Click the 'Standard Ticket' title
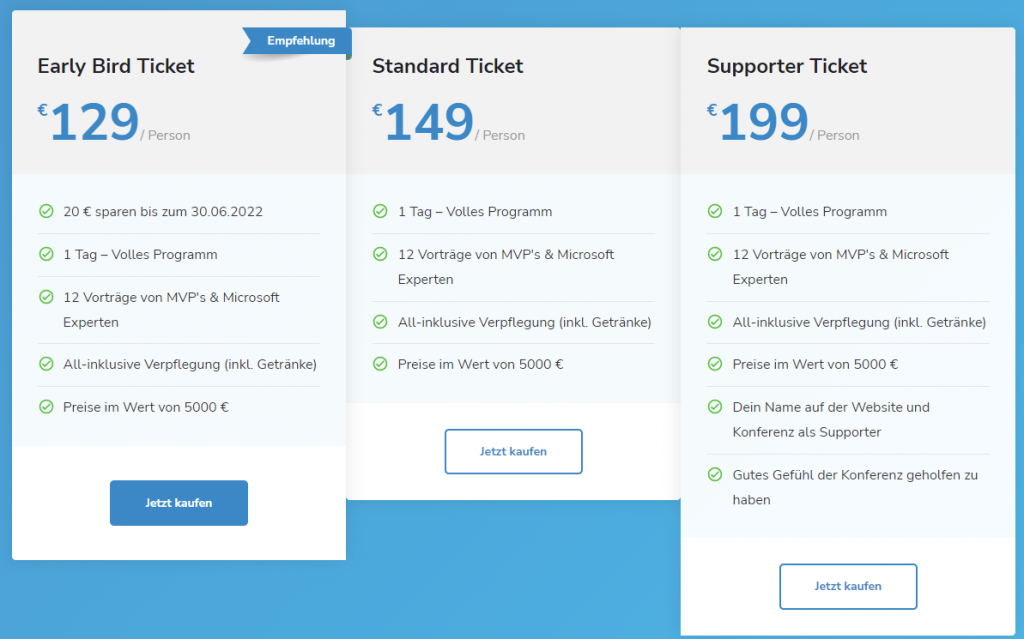The width and height of the screenshot is (1024, 639). [x=447, y=66]
